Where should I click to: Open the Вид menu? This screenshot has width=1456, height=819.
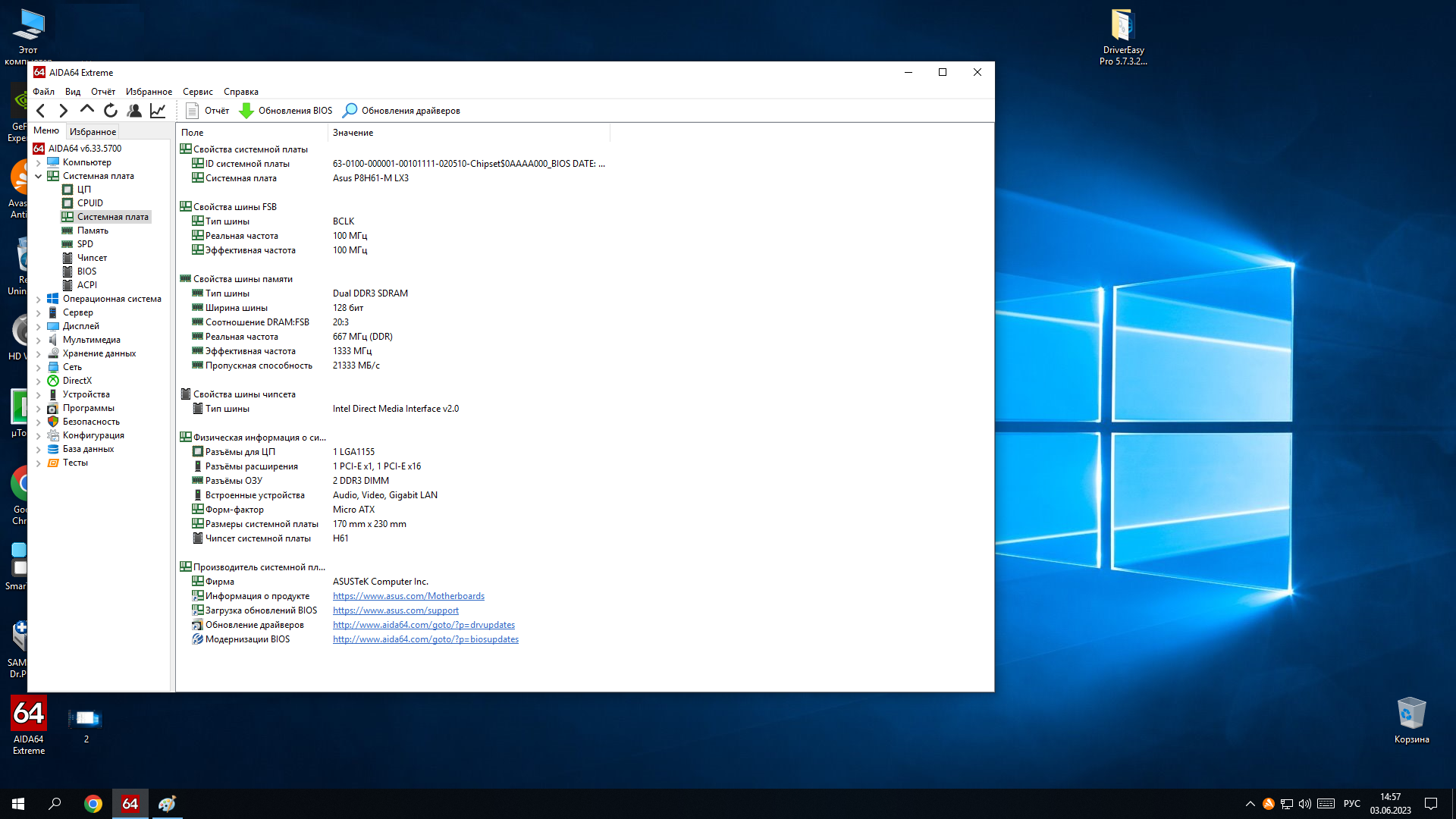(x=73, y=92)
